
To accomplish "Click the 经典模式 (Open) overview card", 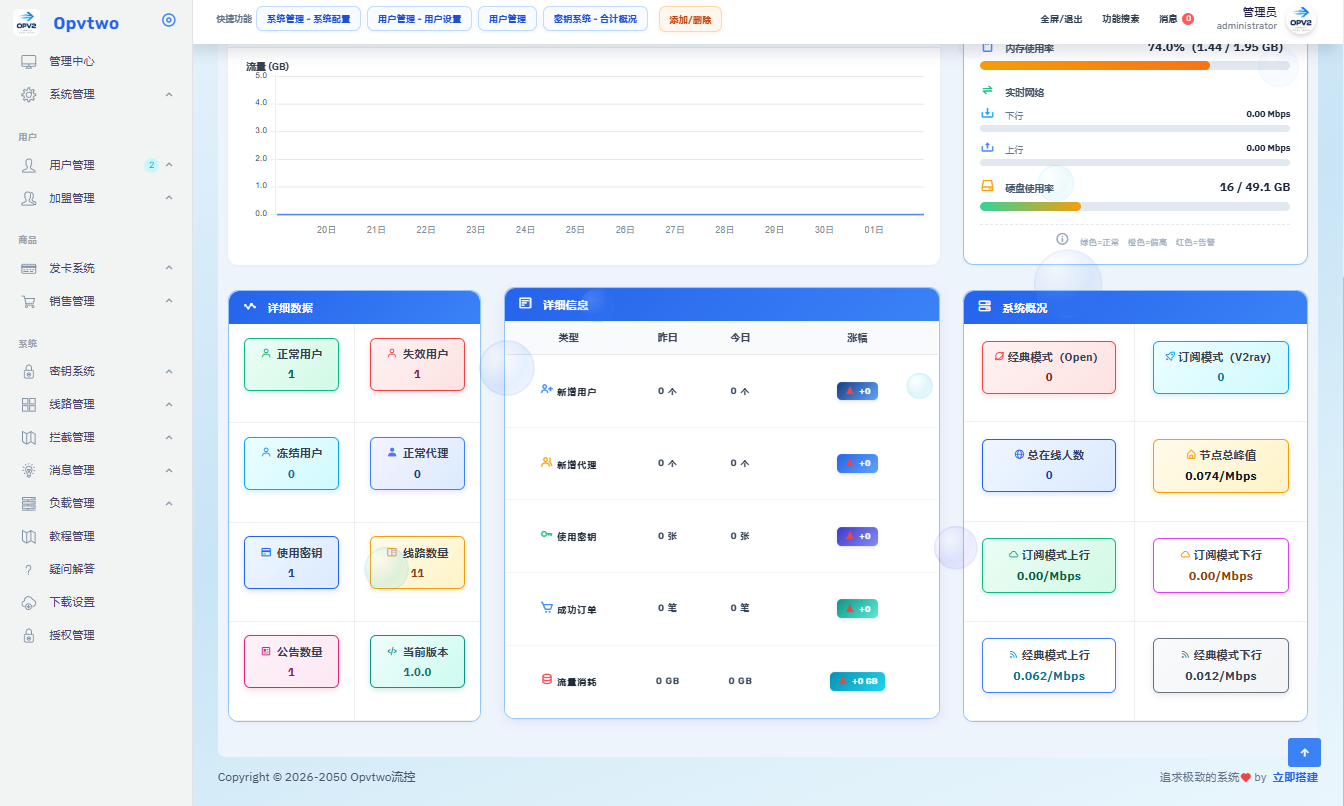I will [x=1049, y=367].
